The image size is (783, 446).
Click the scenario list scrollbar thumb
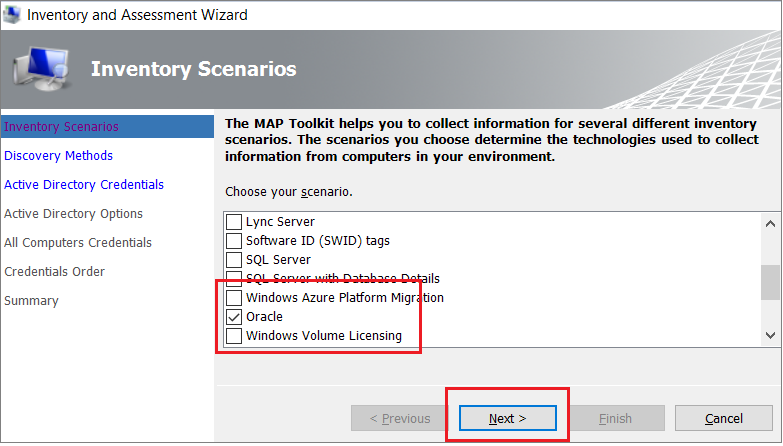770,282
